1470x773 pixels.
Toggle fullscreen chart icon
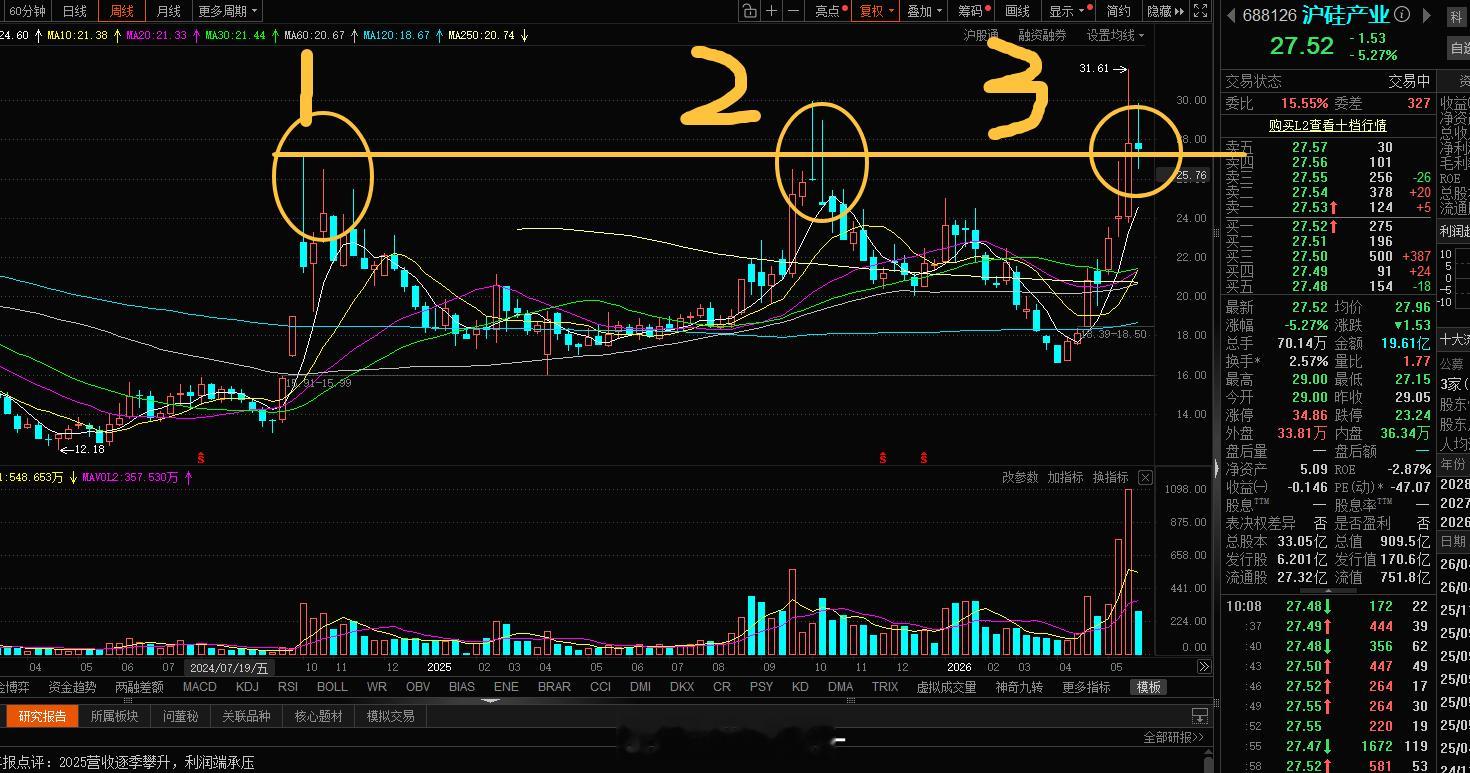point(1202,11)
